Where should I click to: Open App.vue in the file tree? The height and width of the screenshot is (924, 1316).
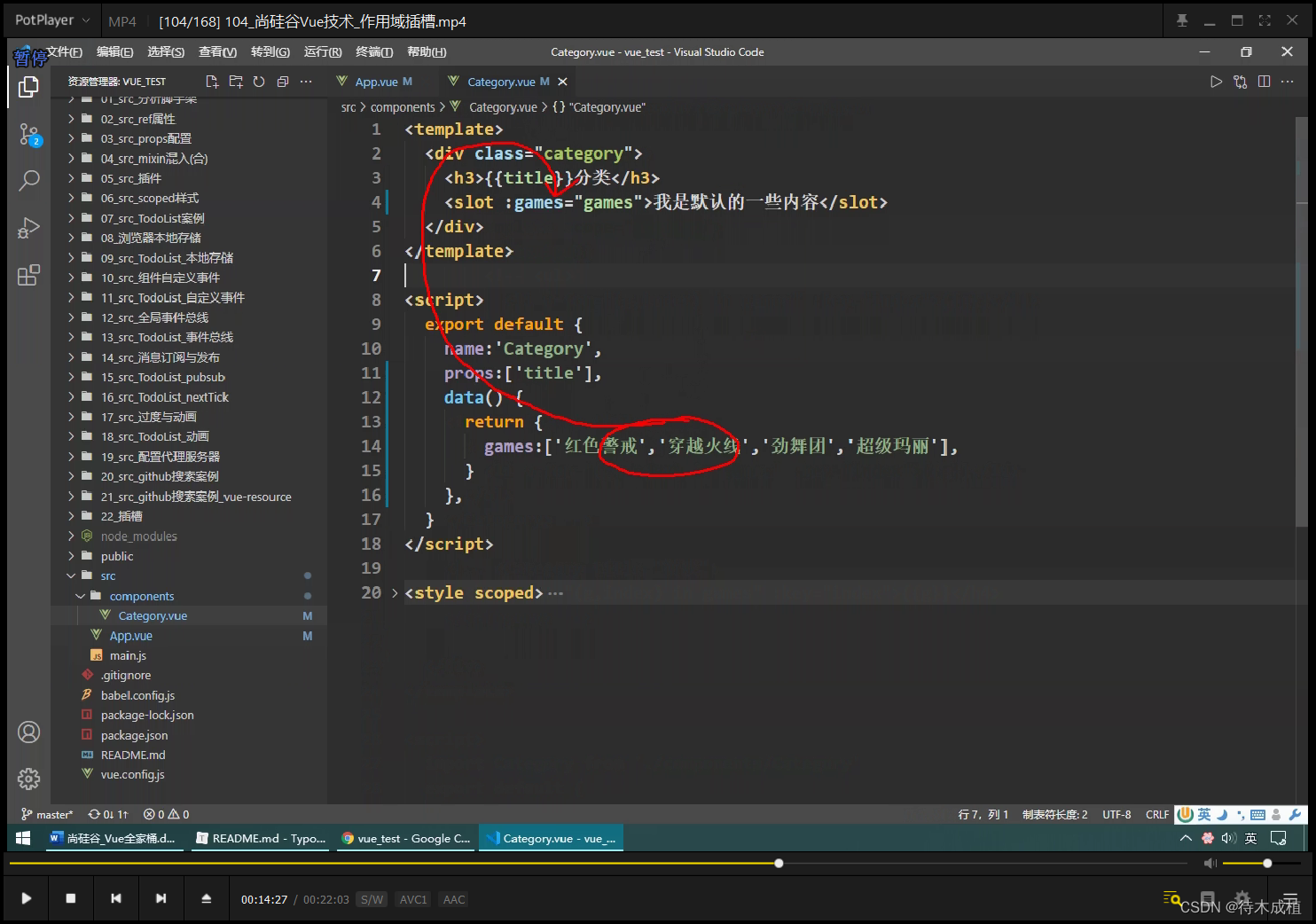coord(130,636)
